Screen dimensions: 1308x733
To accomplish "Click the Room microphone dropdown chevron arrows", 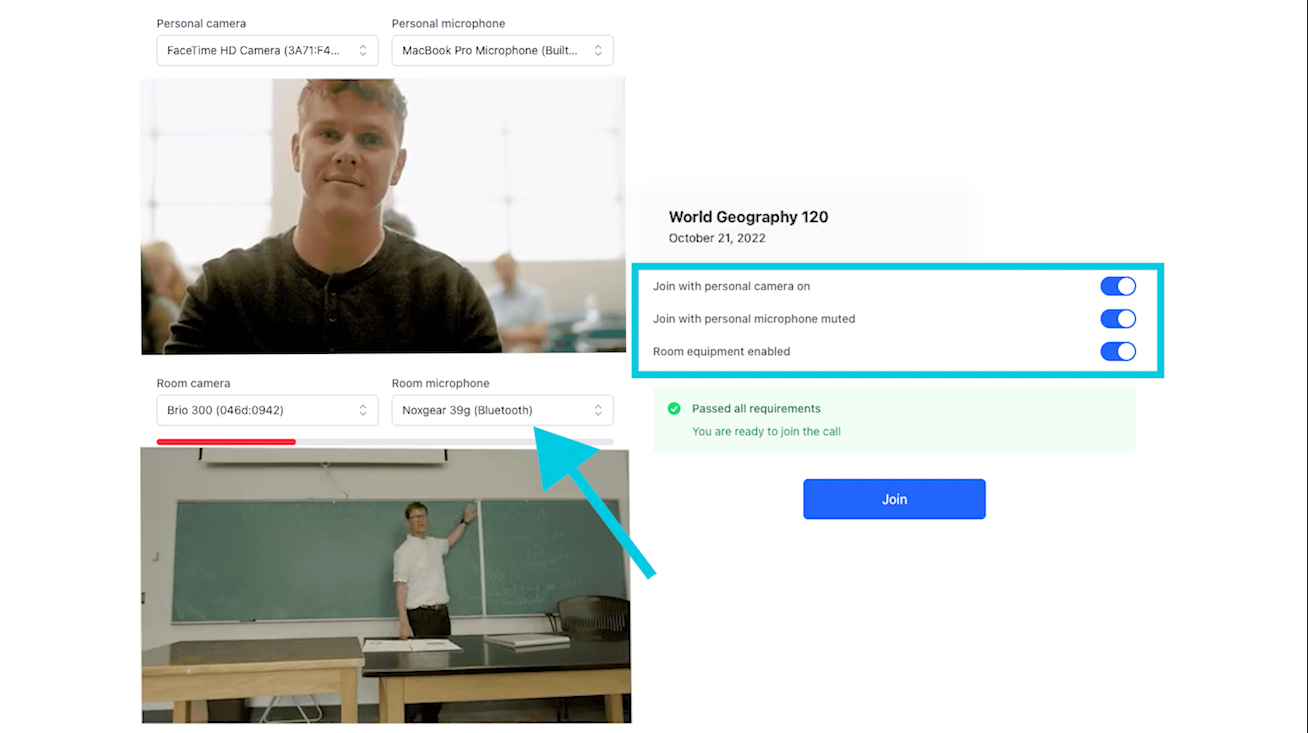I will coord(598,410).
